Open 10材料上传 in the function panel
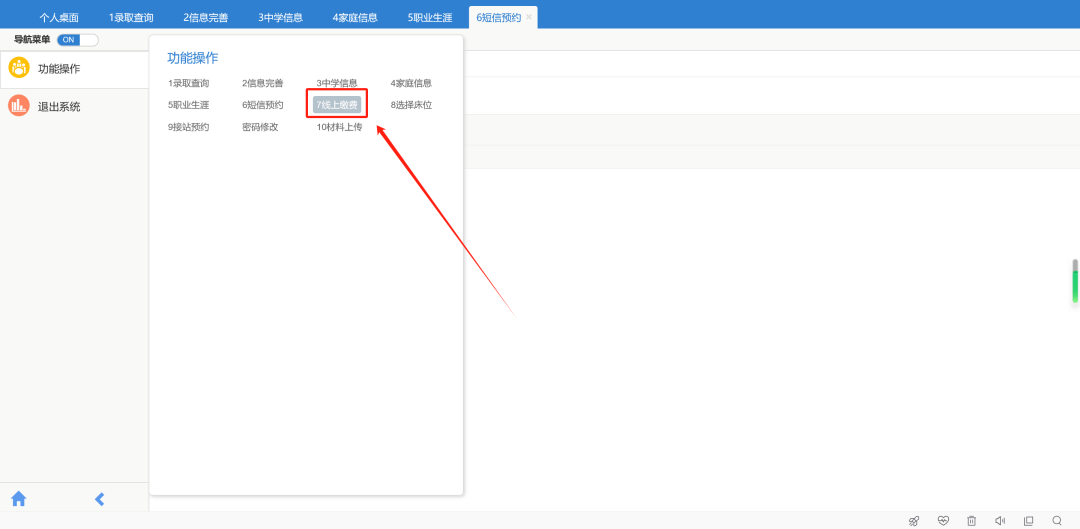Screen dimensions: 1080x529 tap(339, 127)
